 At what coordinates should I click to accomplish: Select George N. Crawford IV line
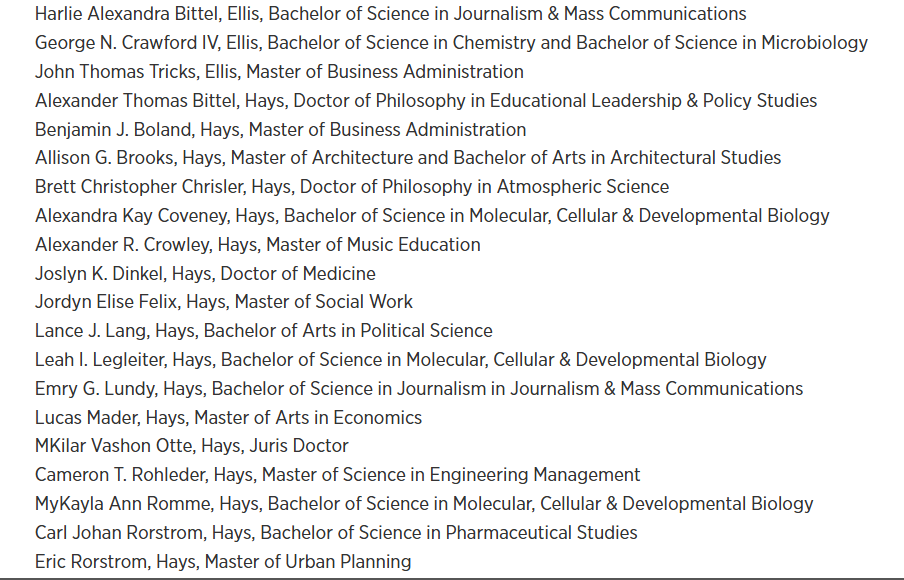[451, 42]
